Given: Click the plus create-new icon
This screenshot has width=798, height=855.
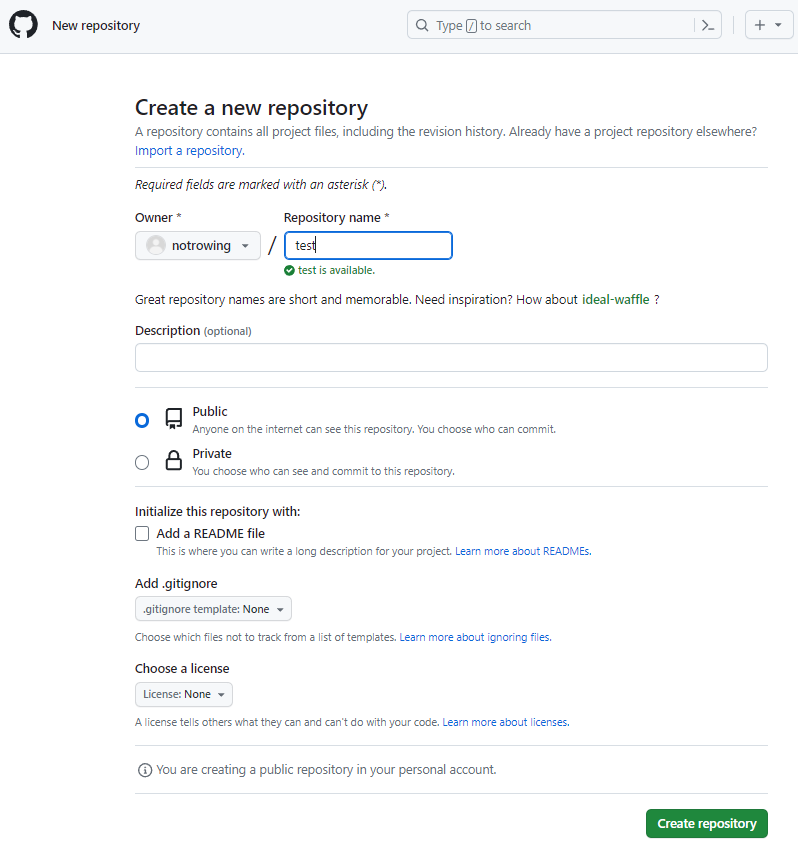Looking at the screenshot, I should (x=759, y=25).
